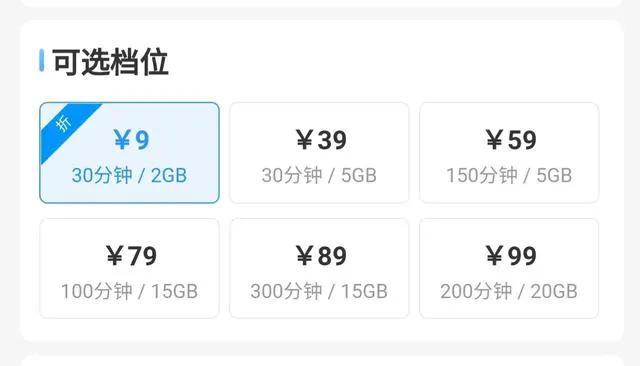Screen dimensions: 640x366
Task: Pick the ¥59 tier card
Action: pos(509,153)
